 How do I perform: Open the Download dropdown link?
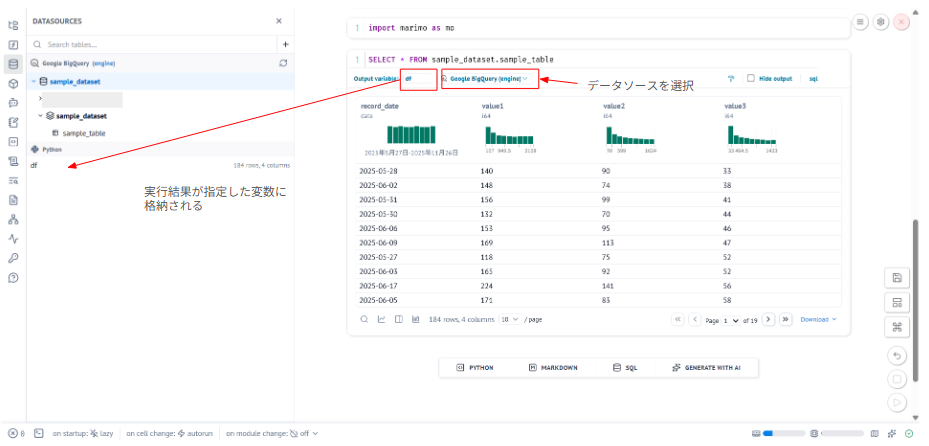(818, 319)
